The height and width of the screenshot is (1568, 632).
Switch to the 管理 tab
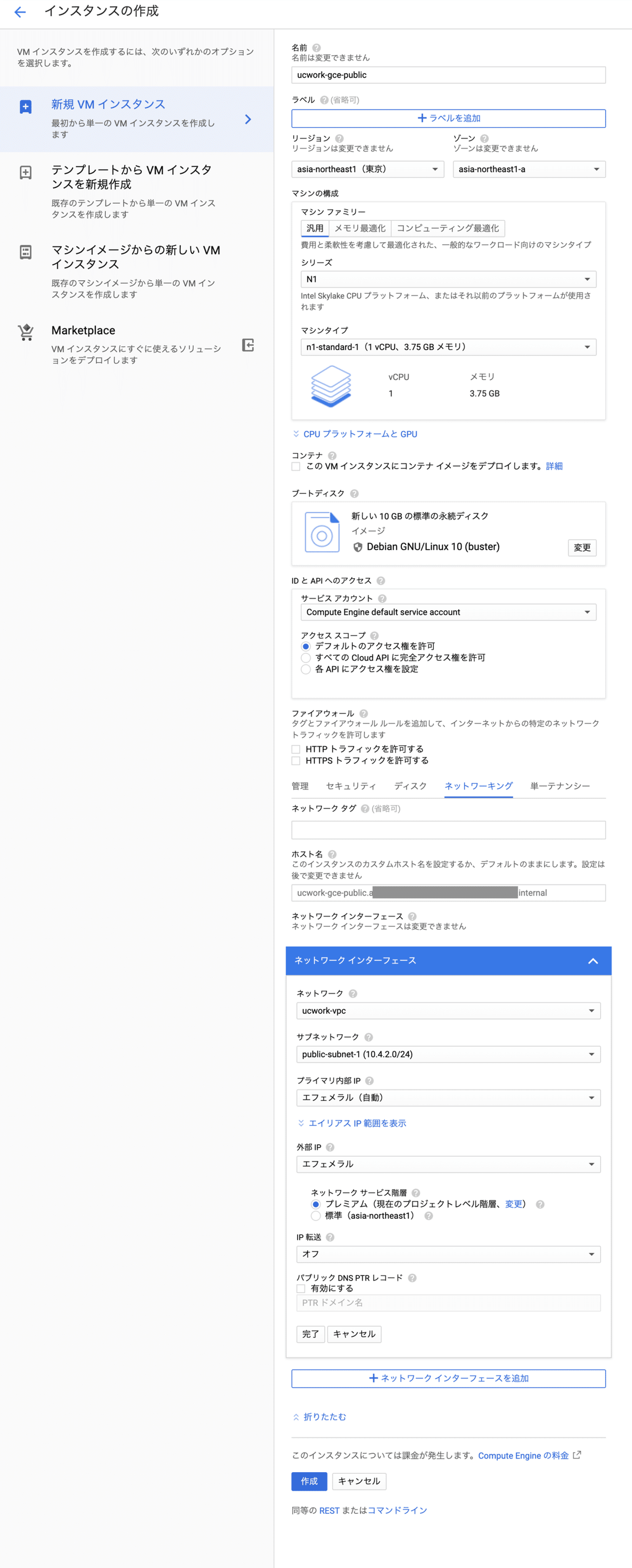(300, 787)
